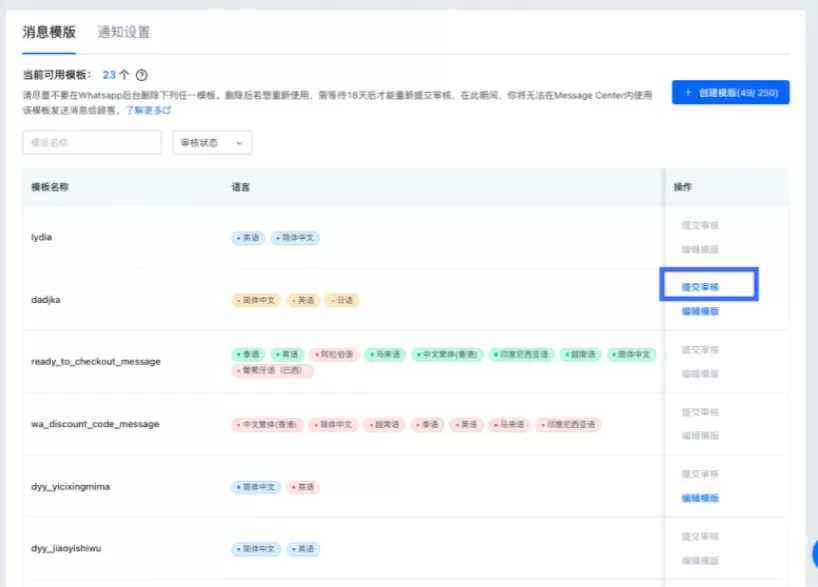Select the 消息模版 tab
The image size is (818, 587).
point(49,32)
